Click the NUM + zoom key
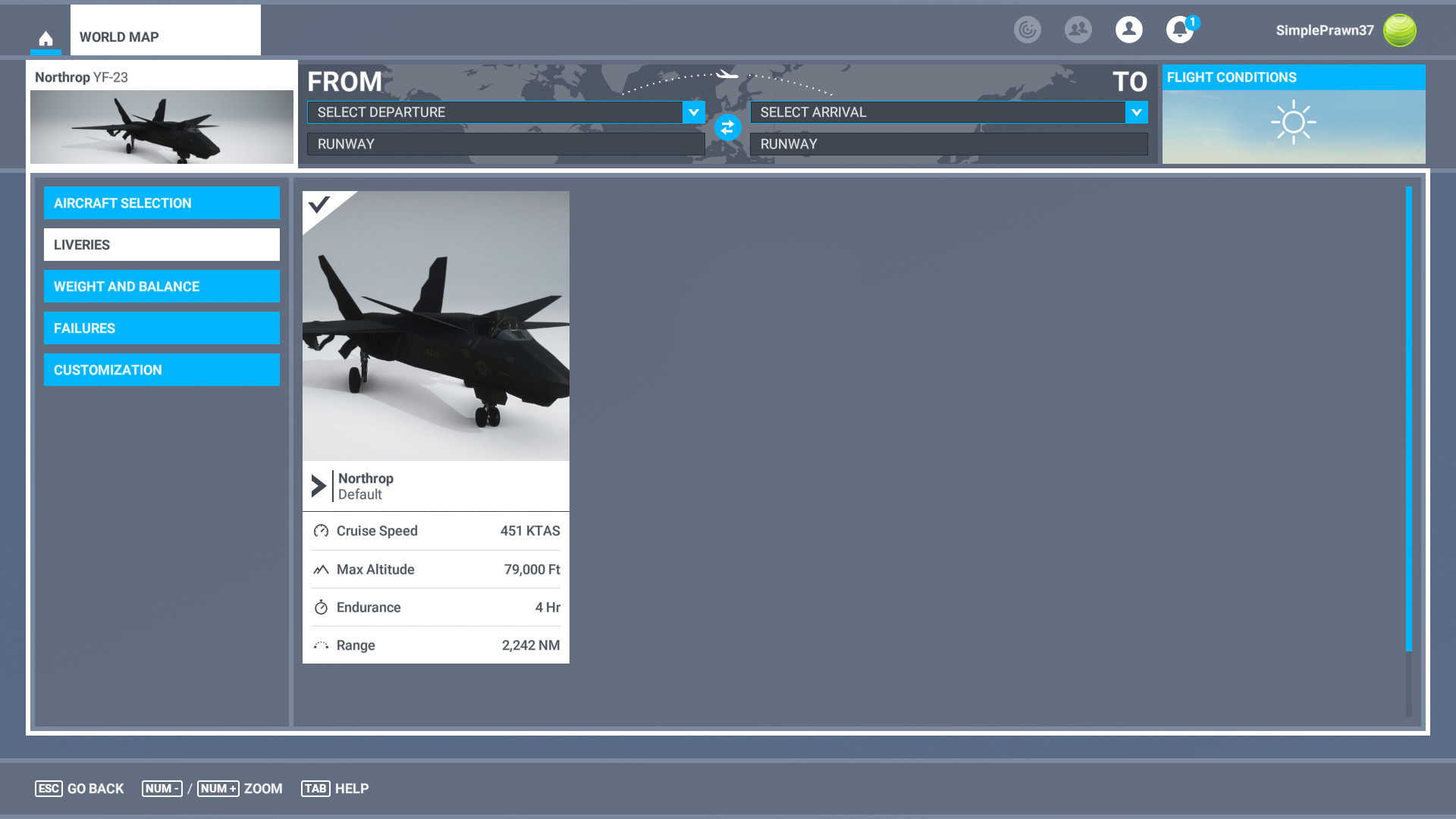1456x819 pixels. coord(218,789)
